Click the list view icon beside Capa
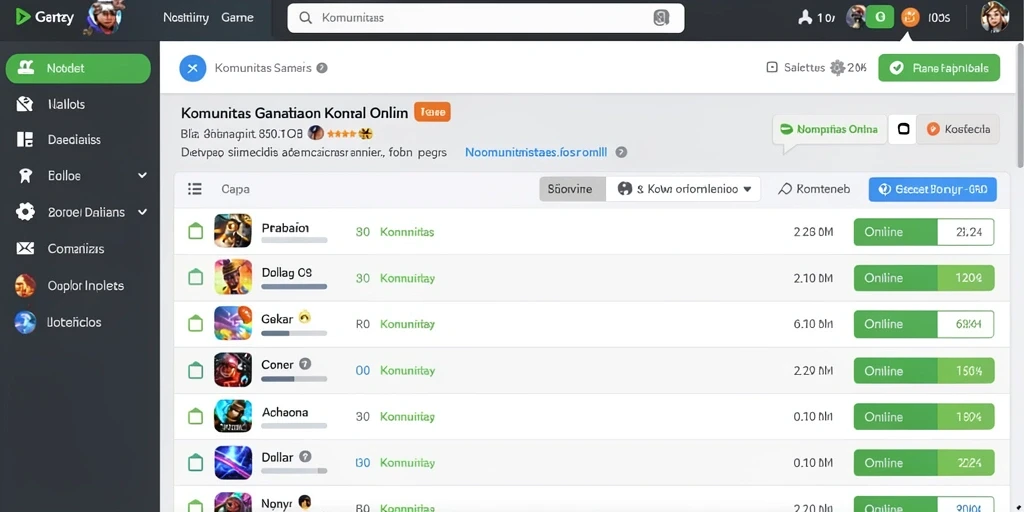 click(x=195, y=189)
